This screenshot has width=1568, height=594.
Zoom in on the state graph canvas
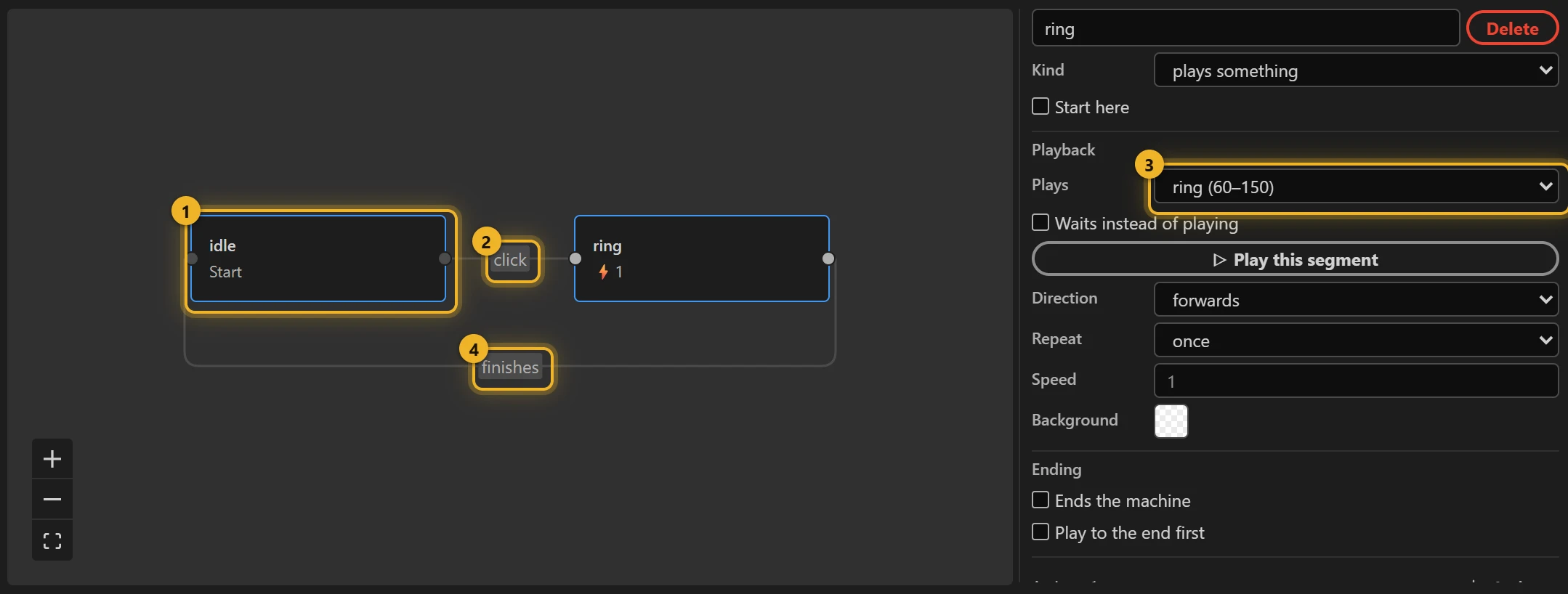click(x=52, y=459)
